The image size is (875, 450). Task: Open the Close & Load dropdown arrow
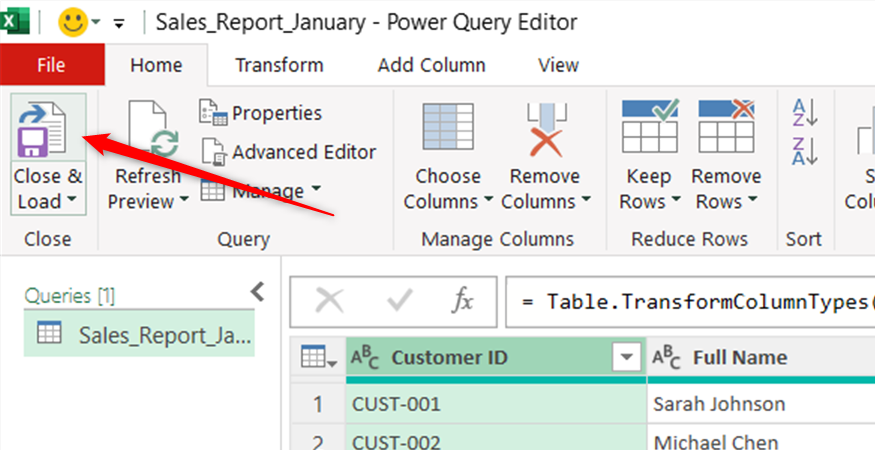point(71,201)
